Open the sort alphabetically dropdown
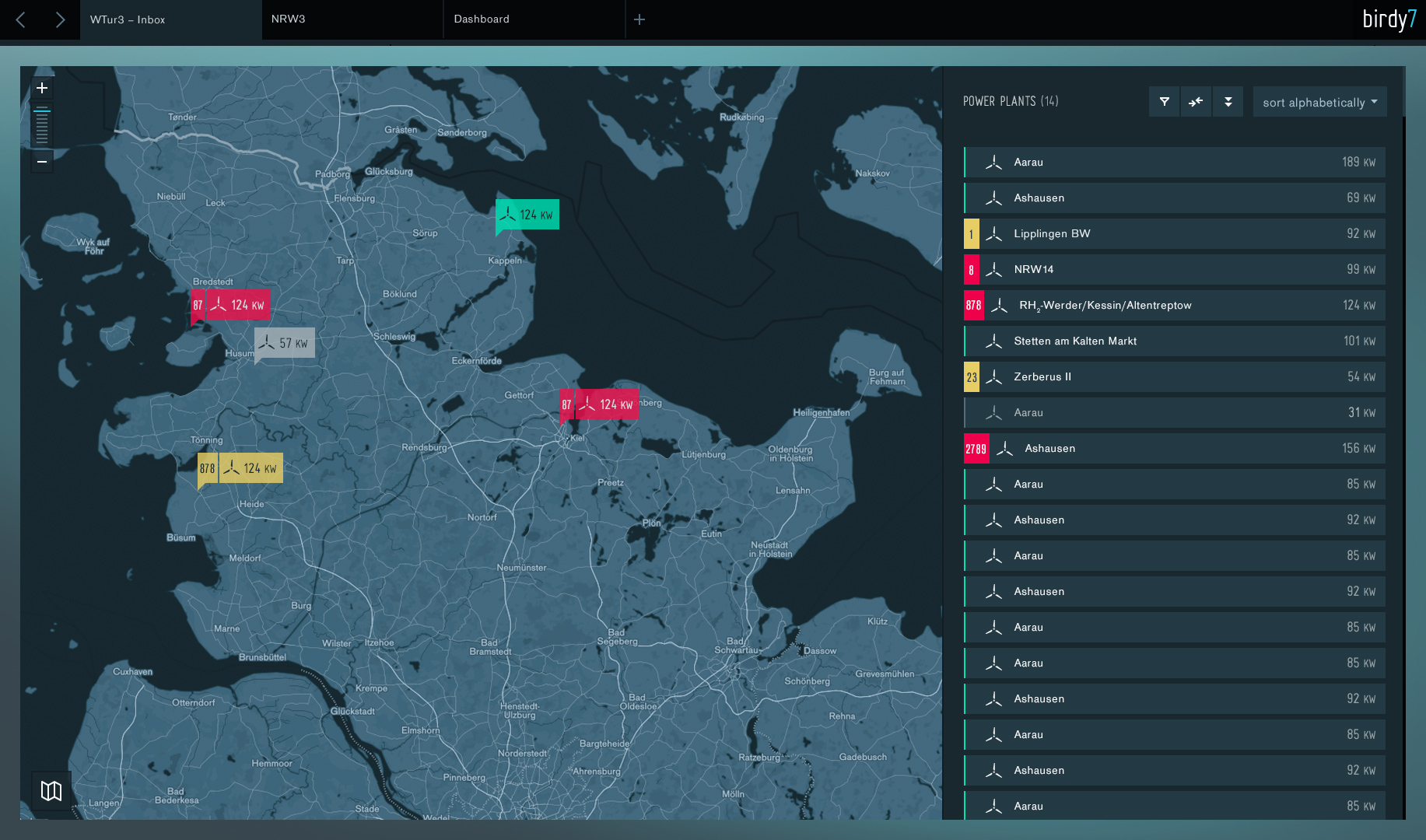Screen dimensions: 1426x840 coord(1319,102)
